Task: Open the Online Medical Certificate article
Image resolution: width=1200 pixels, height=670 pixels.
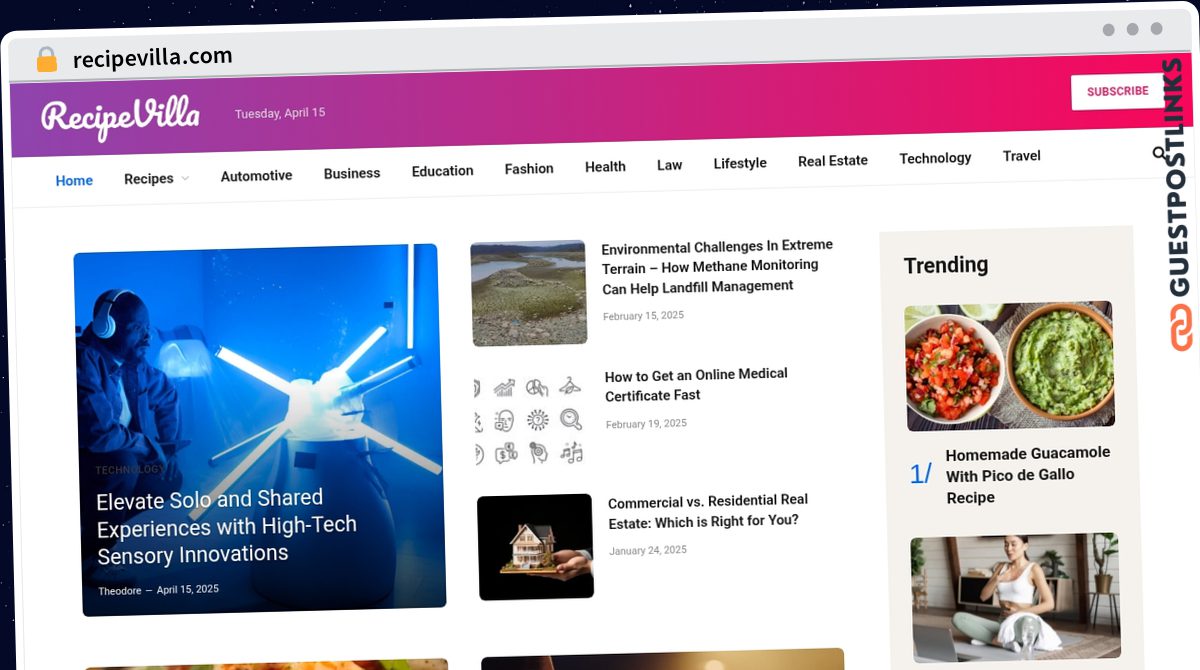Action: 696,385
